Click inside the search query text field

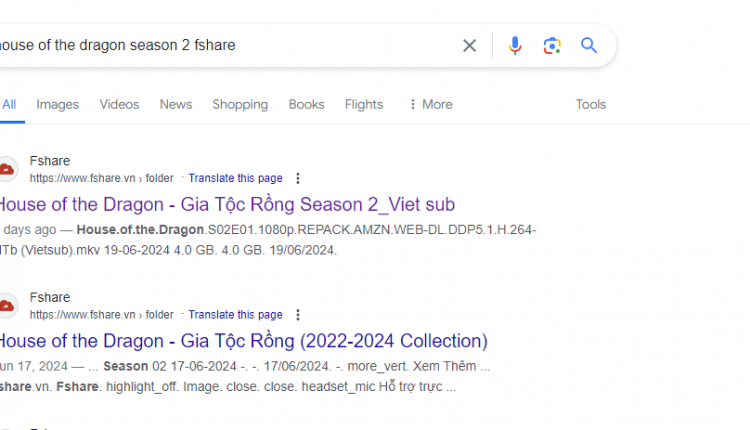click(225, 45)
